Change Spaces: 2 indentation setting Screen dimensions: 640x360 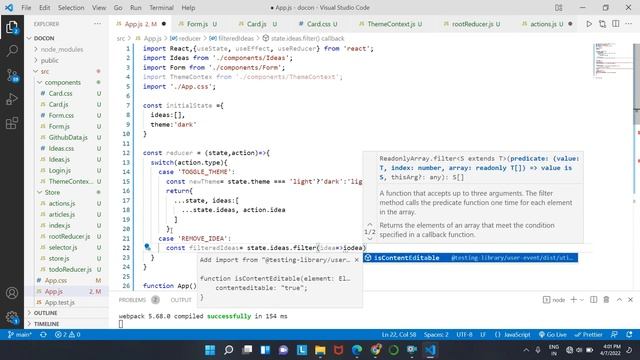436,334
